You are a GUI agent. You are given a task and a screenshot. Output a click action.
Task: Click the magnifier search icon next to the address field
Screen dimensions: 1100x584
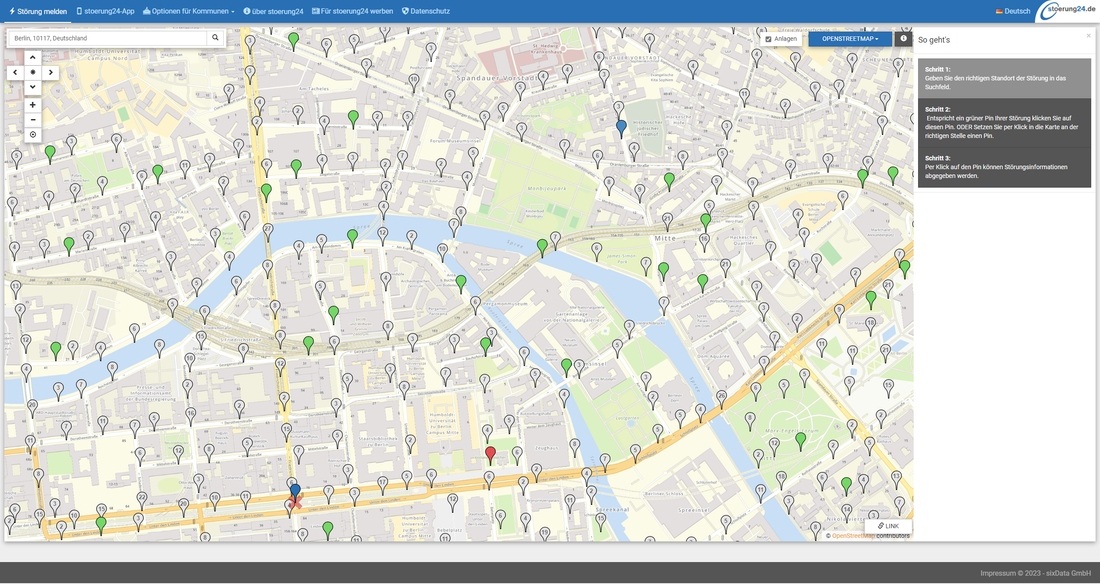tap(215, 38)
